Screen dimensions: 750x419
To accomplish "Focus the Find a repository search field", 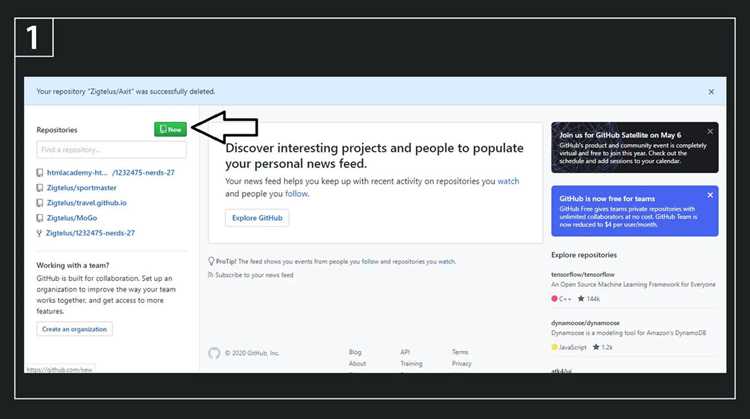I will point(111,150).
